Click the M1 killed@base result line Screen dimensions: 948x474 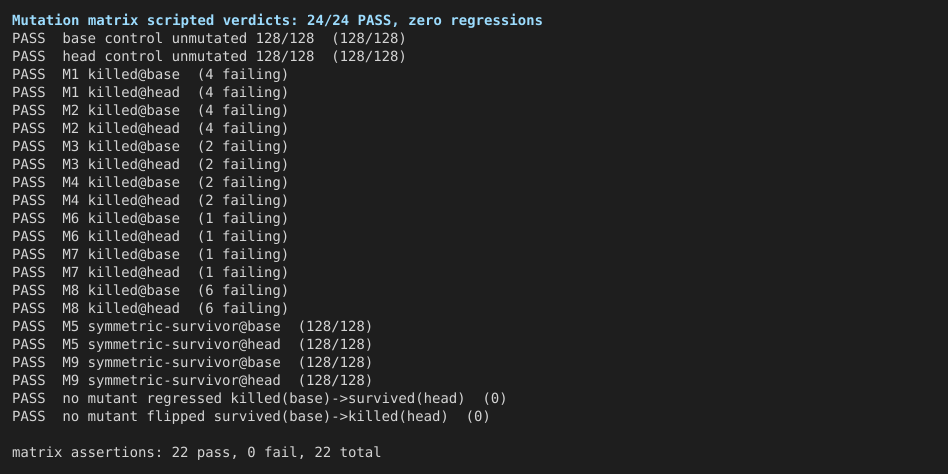pos(150,75)
